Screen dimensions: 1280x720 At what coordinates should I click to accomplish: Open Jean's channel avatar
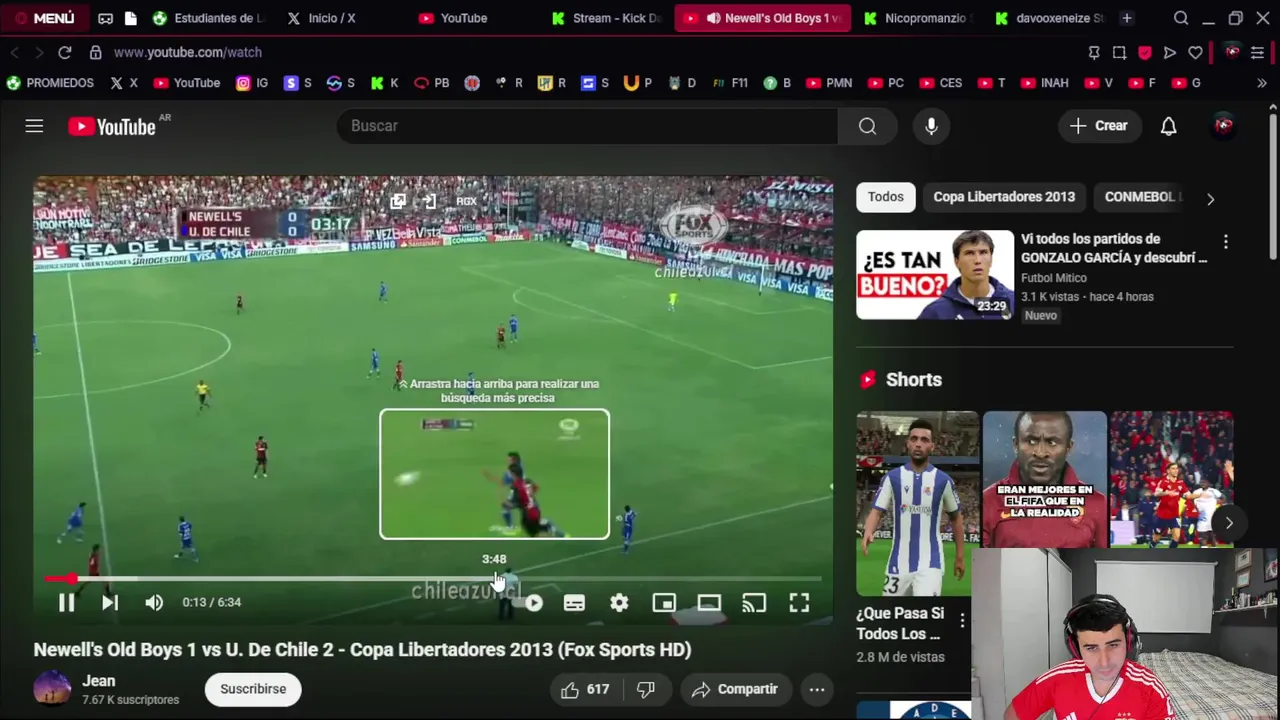52,689
